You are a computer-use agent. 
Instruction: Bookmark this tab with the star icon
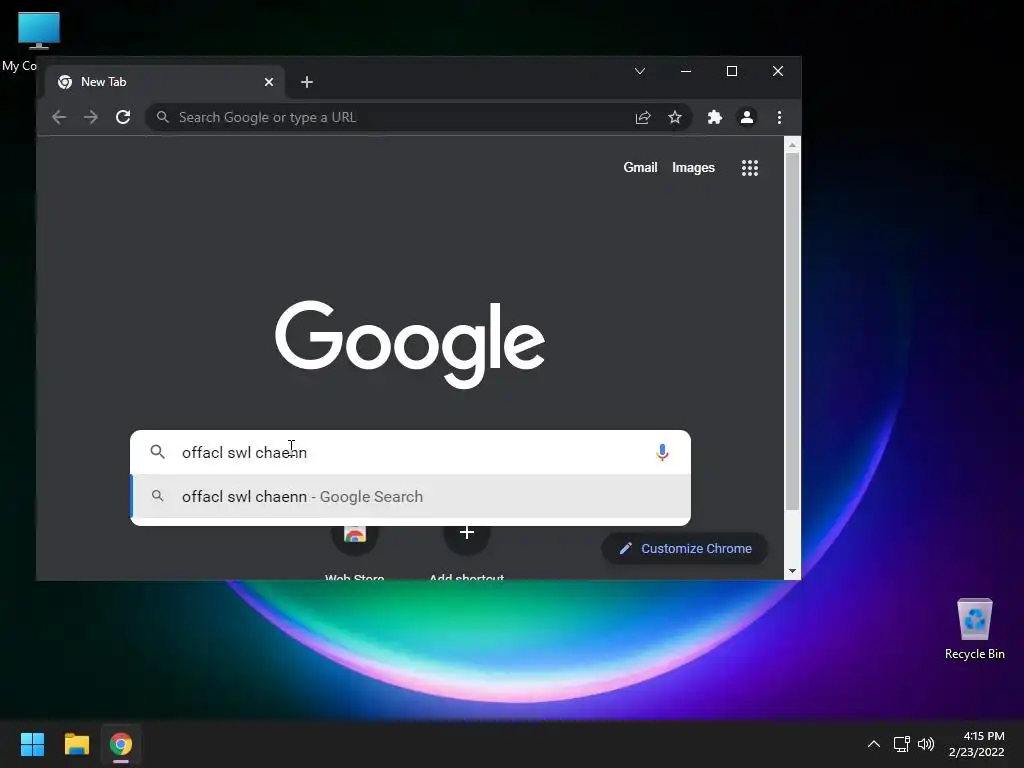675,118
